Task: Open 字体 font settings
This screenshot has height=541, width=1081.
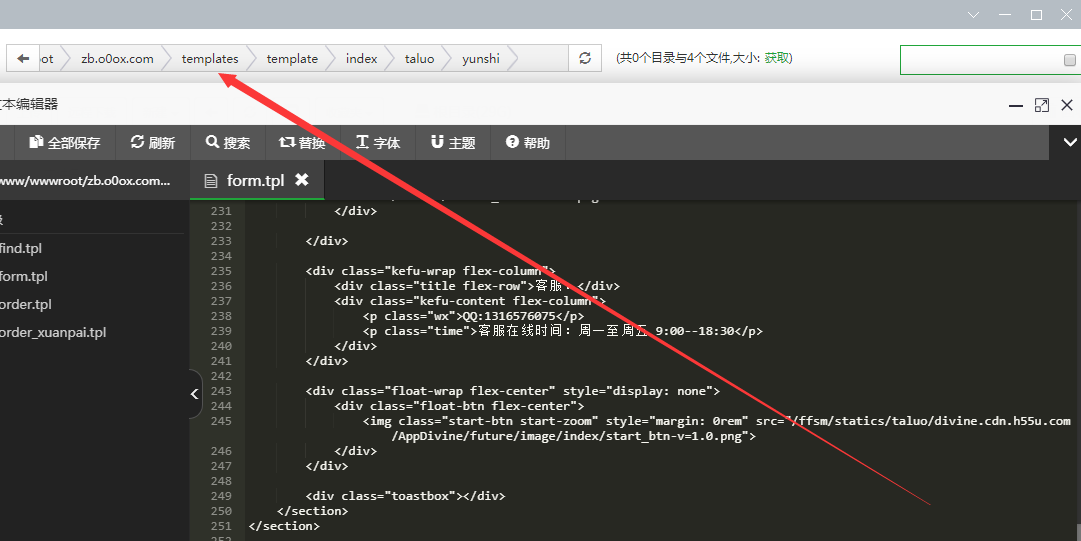Action: (378, 143)
